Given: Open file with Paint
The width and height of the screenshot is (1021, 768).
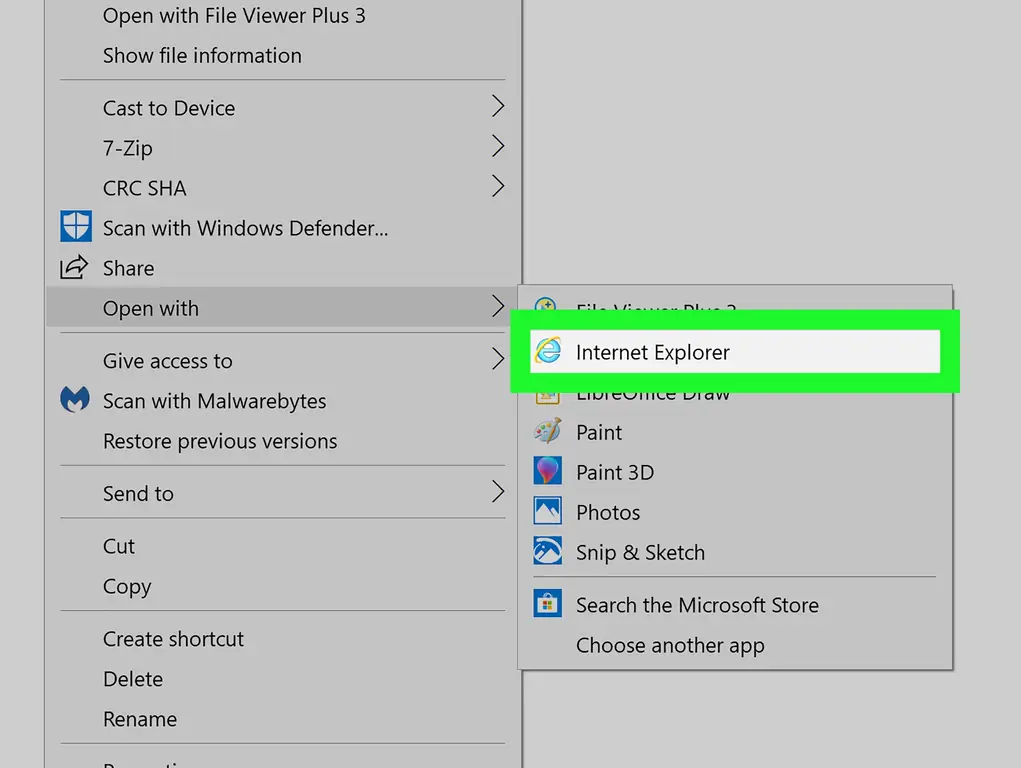Looking at the screenshot, I should 735,432.
